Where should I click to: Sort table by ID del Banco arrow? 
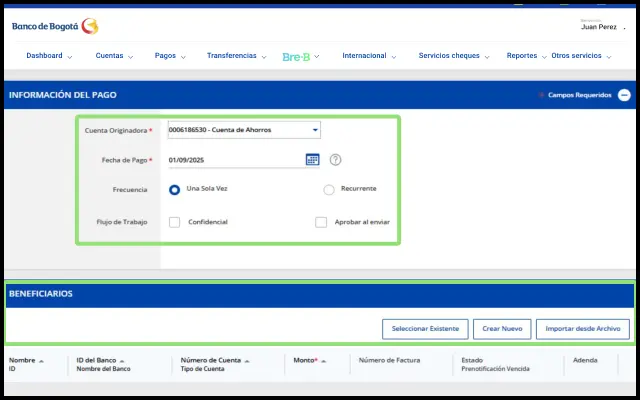[x=122, y=361]
